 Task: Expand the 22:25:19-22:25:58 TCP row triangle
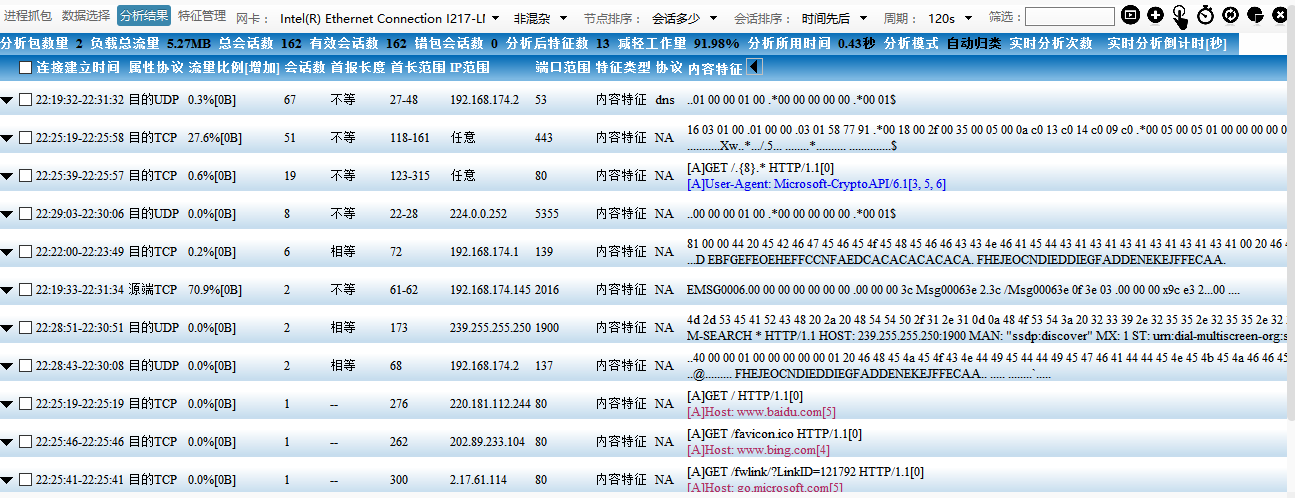[x=8, y=138]
